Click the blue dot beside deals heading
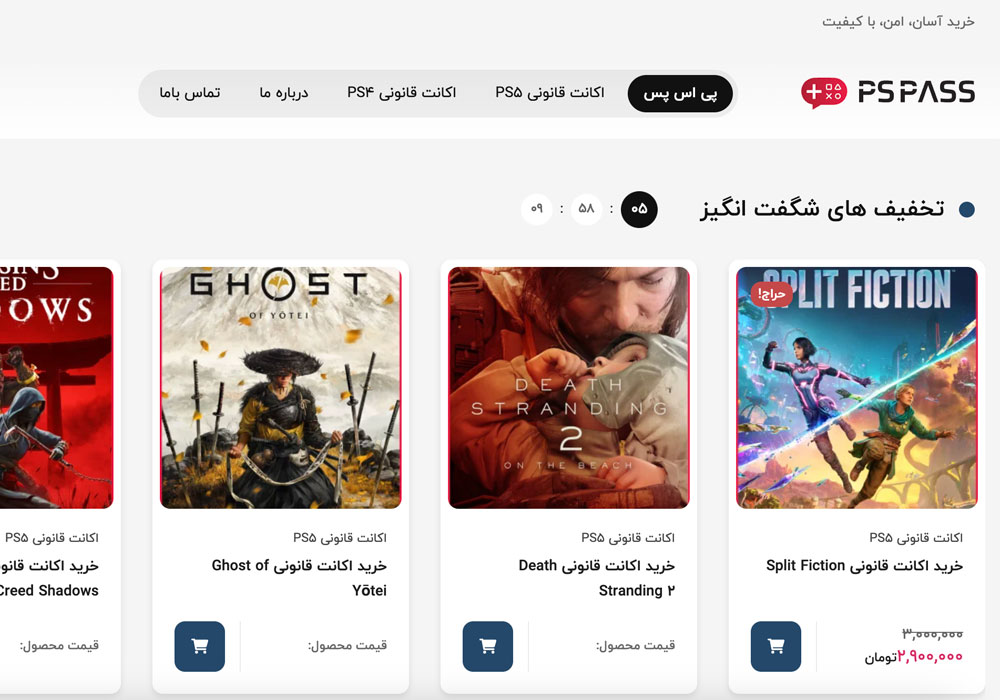Image resolution: width=1000 pixels, height=700 pixels. click(x=967, y=209)
